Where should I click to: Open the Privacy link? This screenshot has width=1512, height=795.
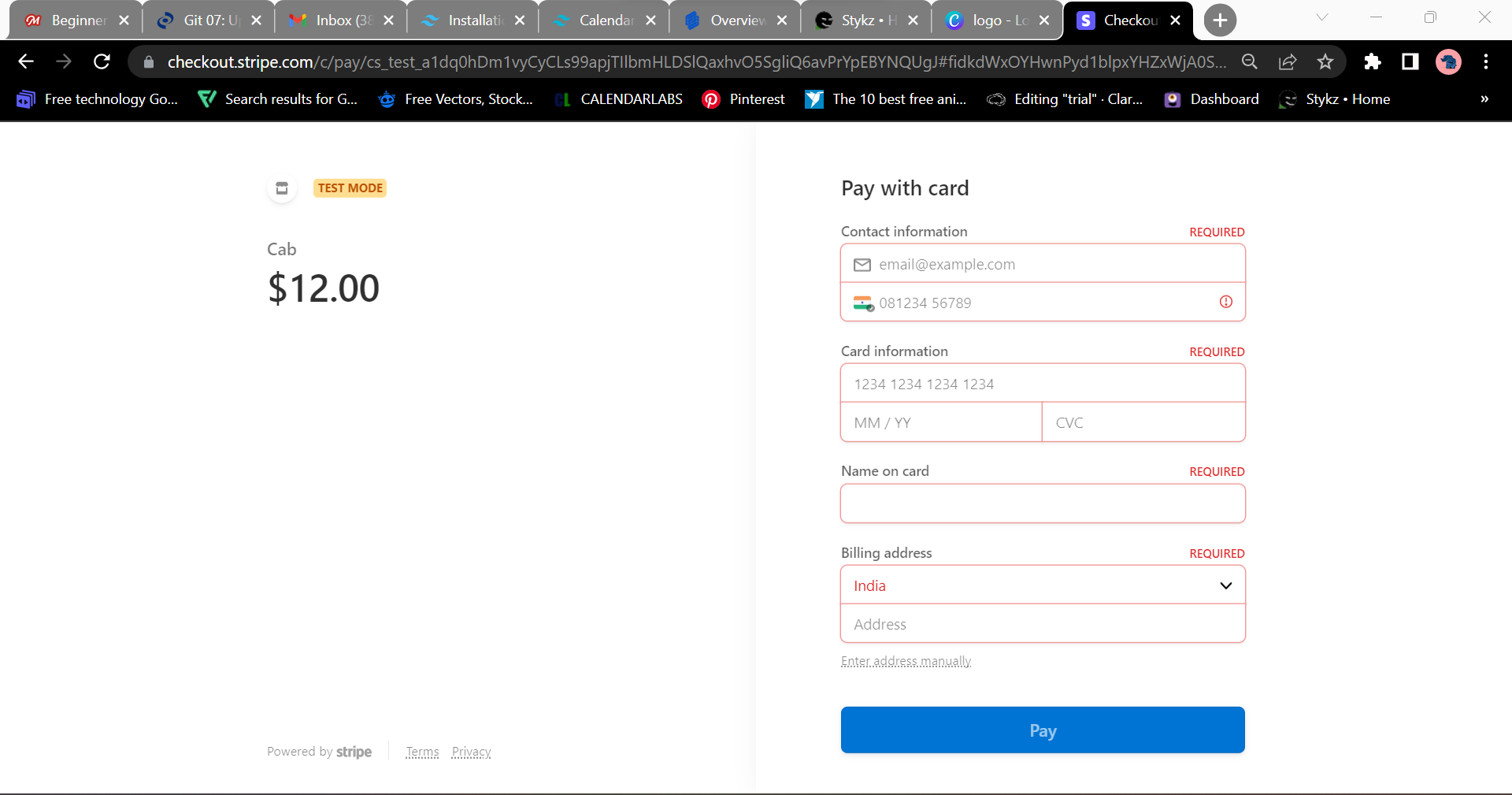[471, 752]
